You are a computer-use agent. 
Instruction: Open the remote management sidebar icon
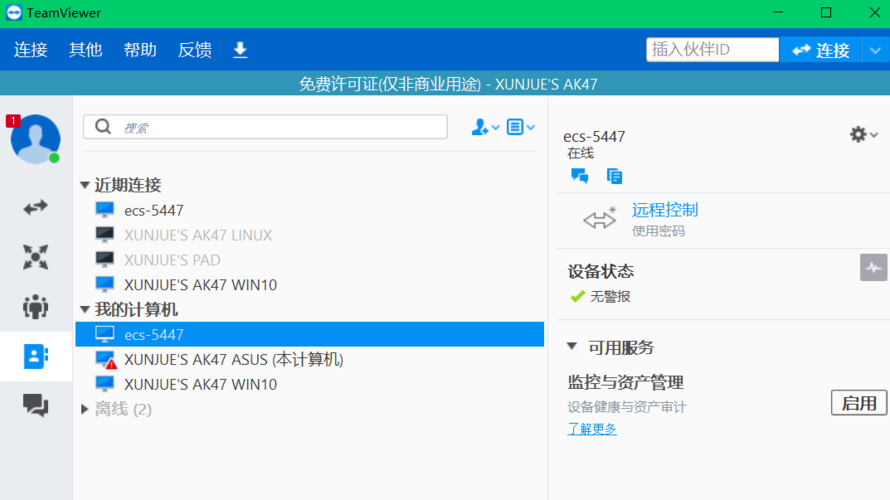[35, 257]
